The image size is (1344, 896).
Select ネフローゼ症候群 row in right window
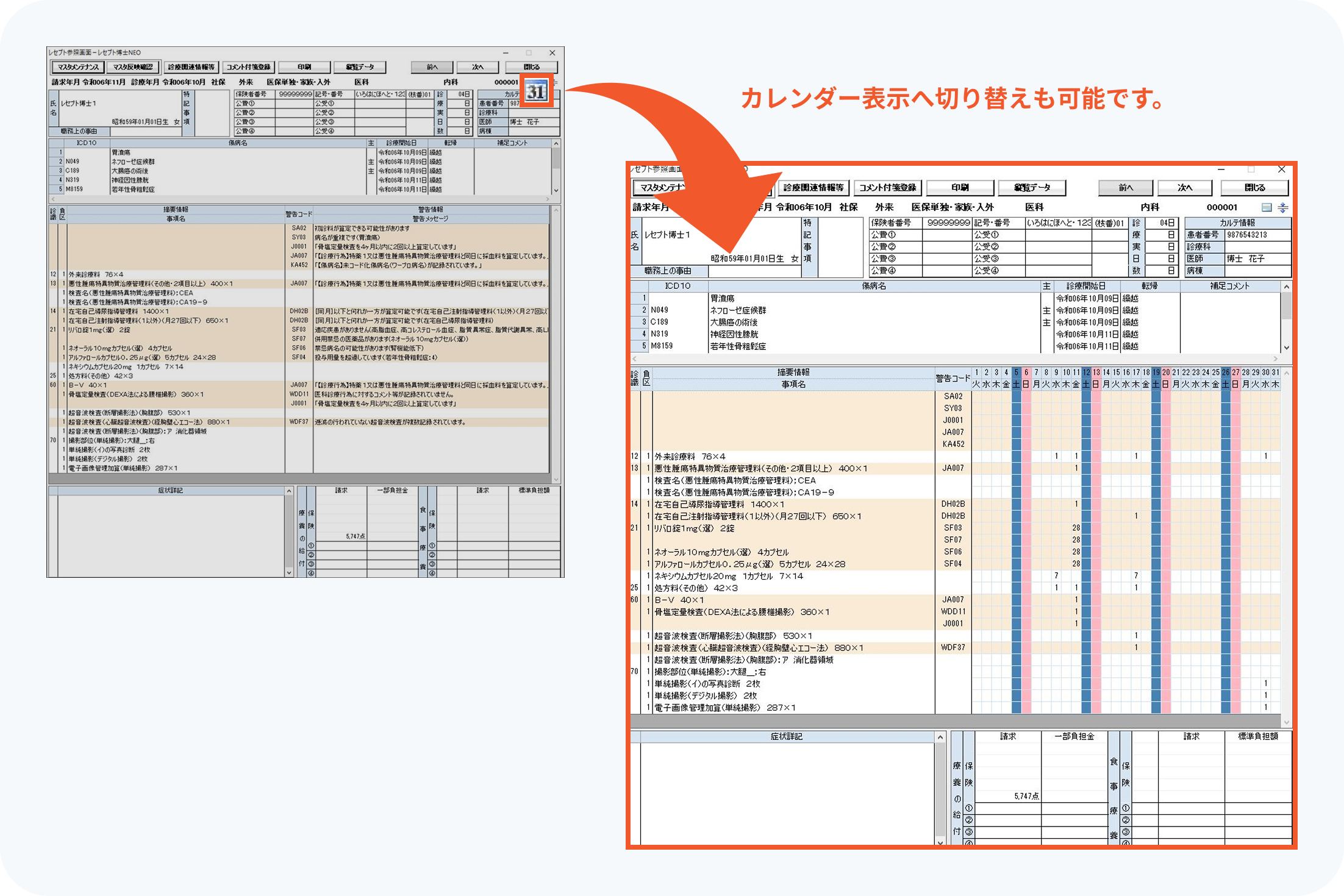955,310
